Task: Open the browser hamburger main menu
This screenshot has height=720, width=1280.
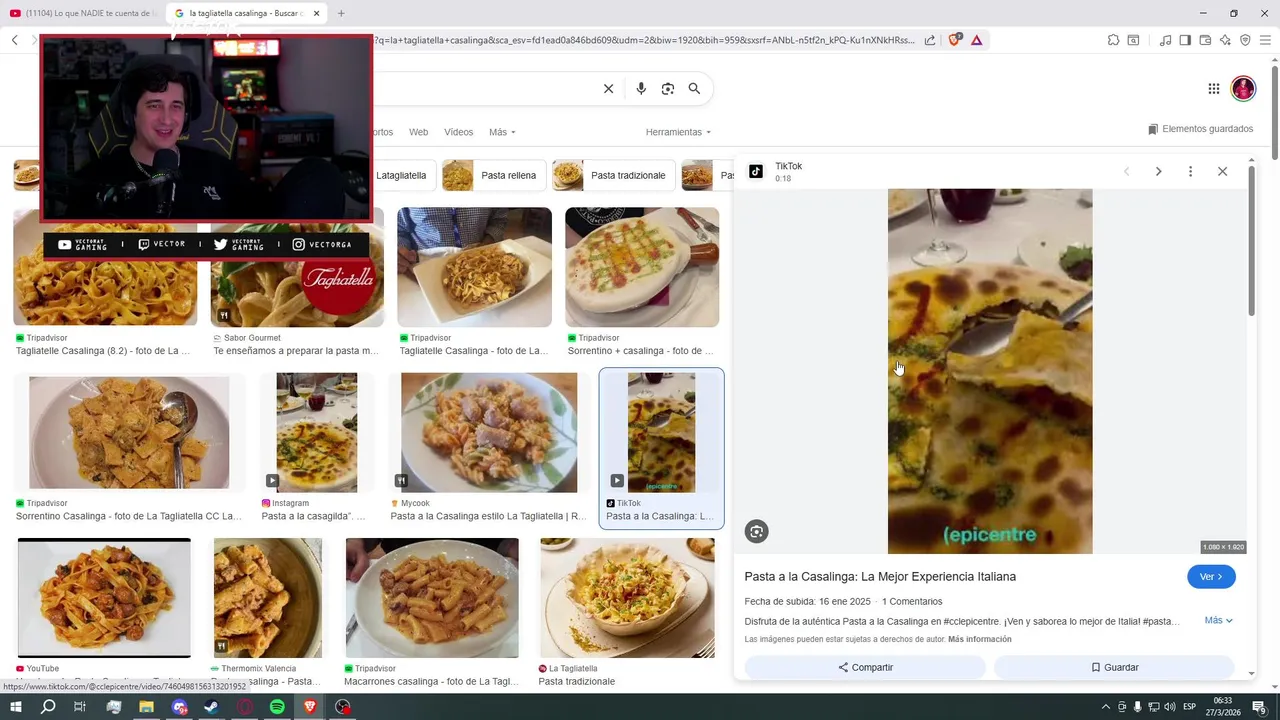Action: tap(1265, 40)
